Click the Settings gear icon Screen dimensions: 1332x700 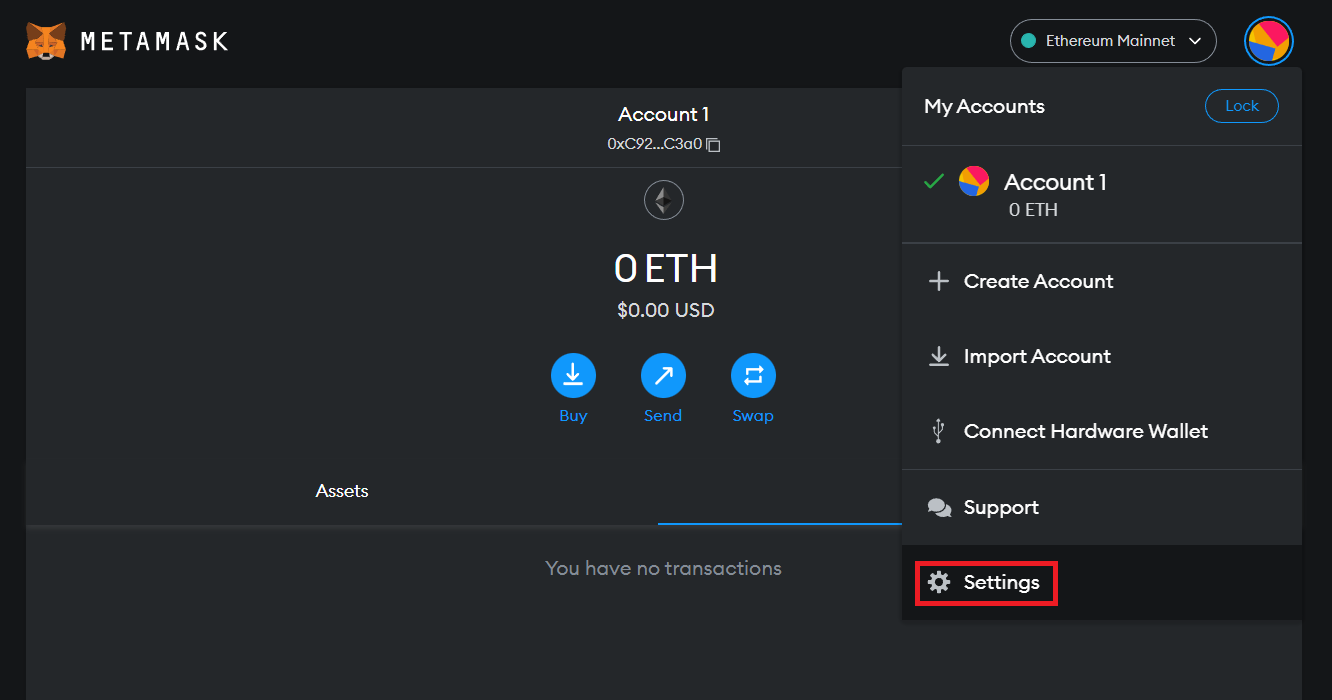click(938, 582)
